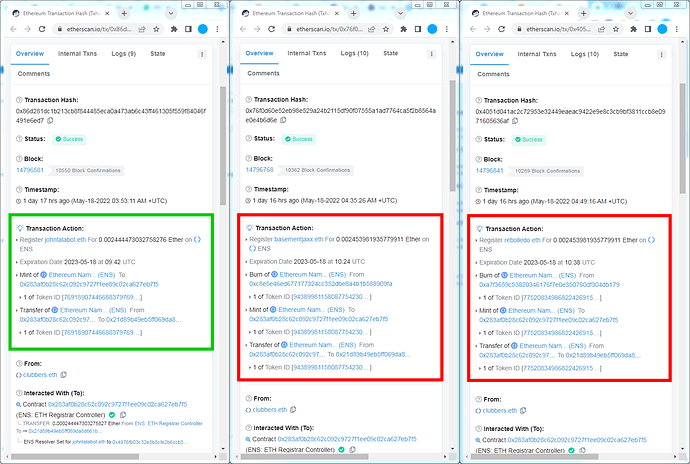This screenshot has height=464, width=690.
Task: Click the Block help icon in rebolledo.eth window
Action: [478, 159]
